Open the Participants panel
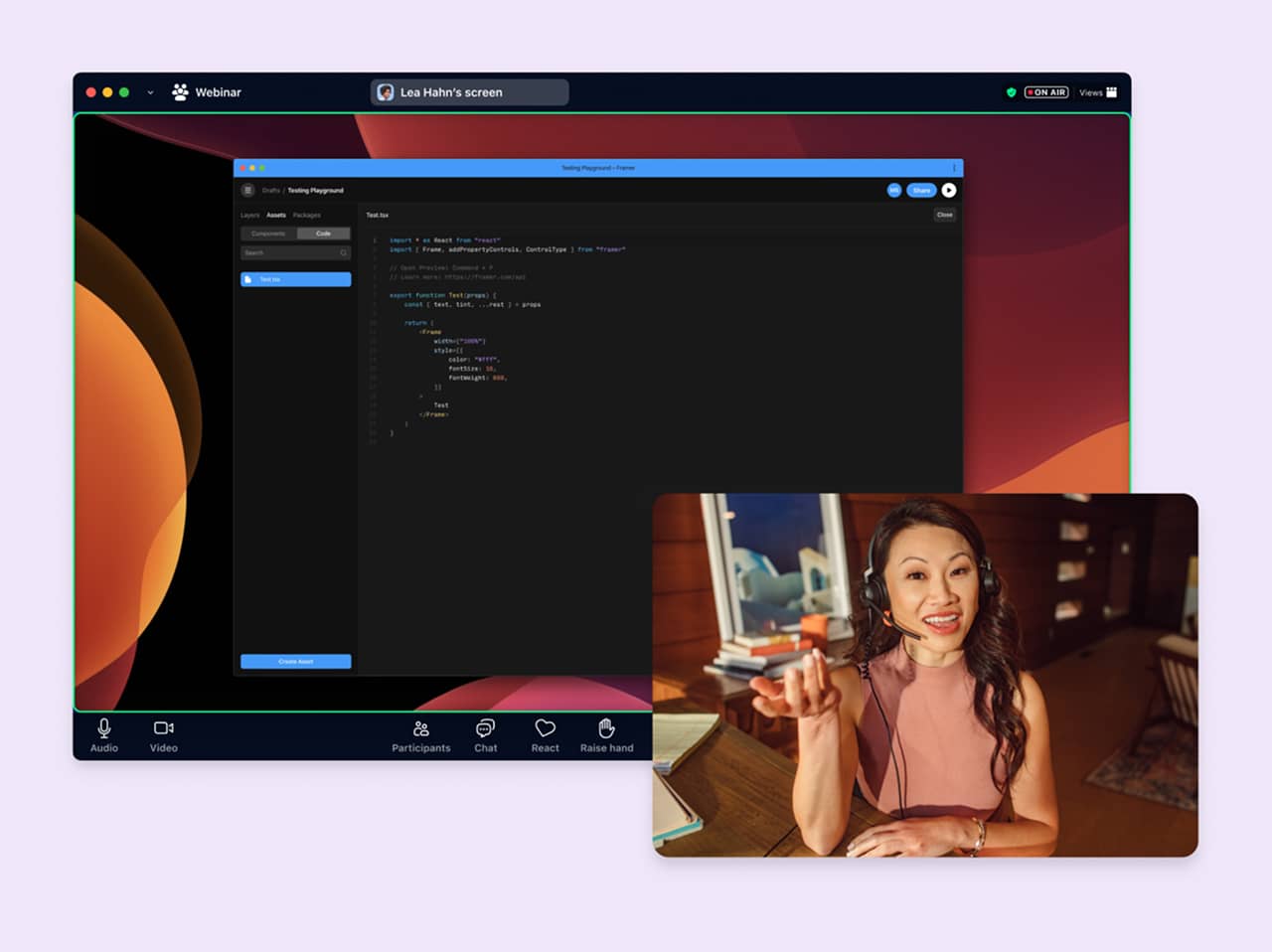 click(x=420, y=735)
